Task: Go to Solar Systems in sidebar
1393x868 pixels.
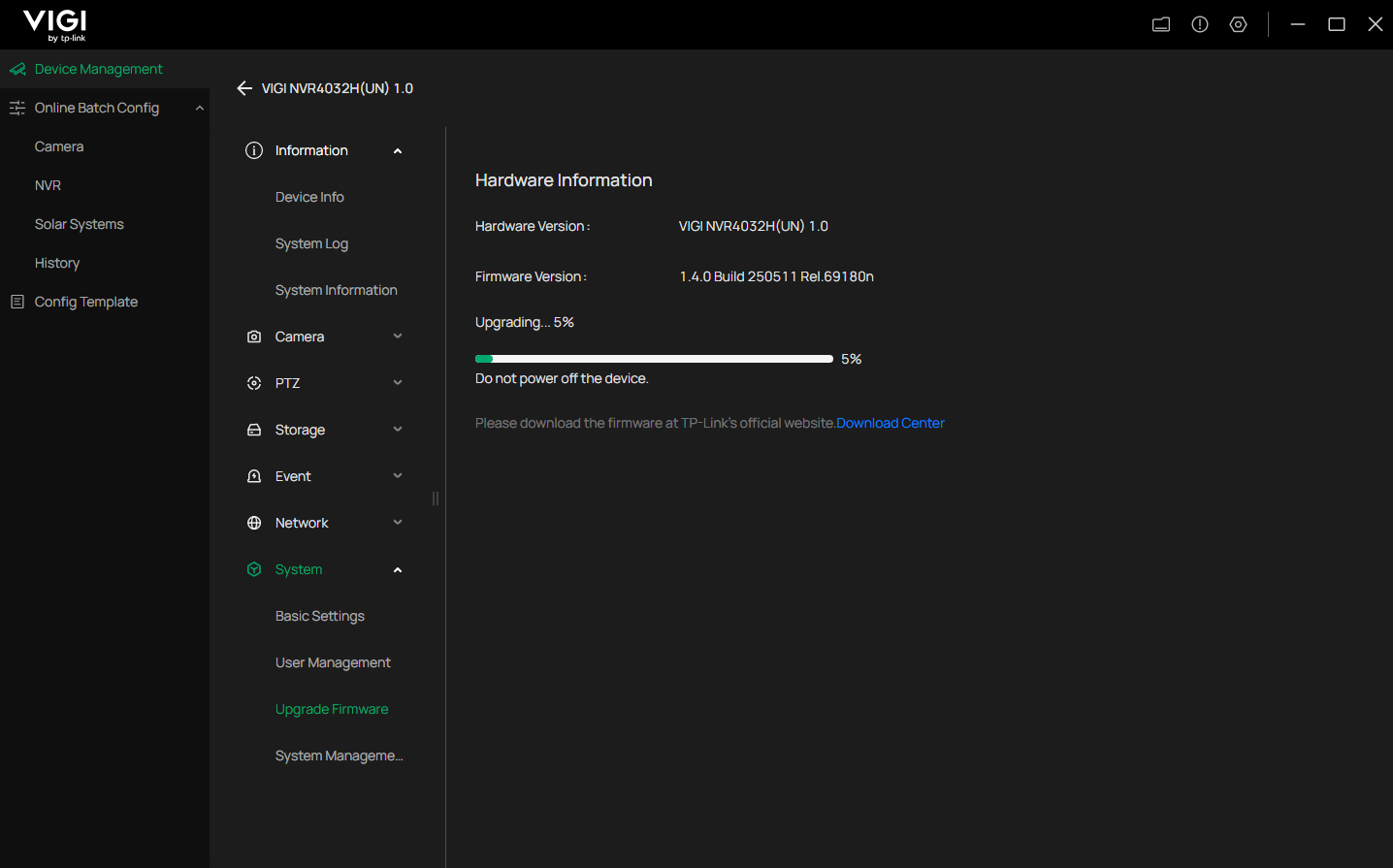Action: pyautogui.click(x=80, y=224)
